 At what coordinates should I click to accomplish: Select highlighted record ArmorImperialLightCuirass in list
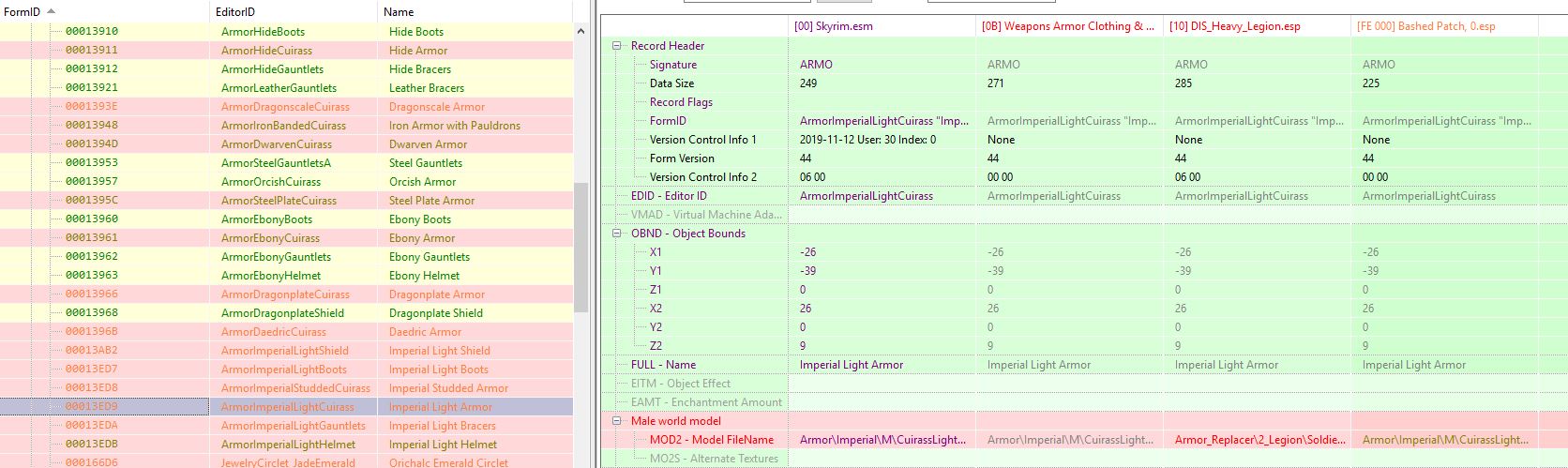coord(286,406)
